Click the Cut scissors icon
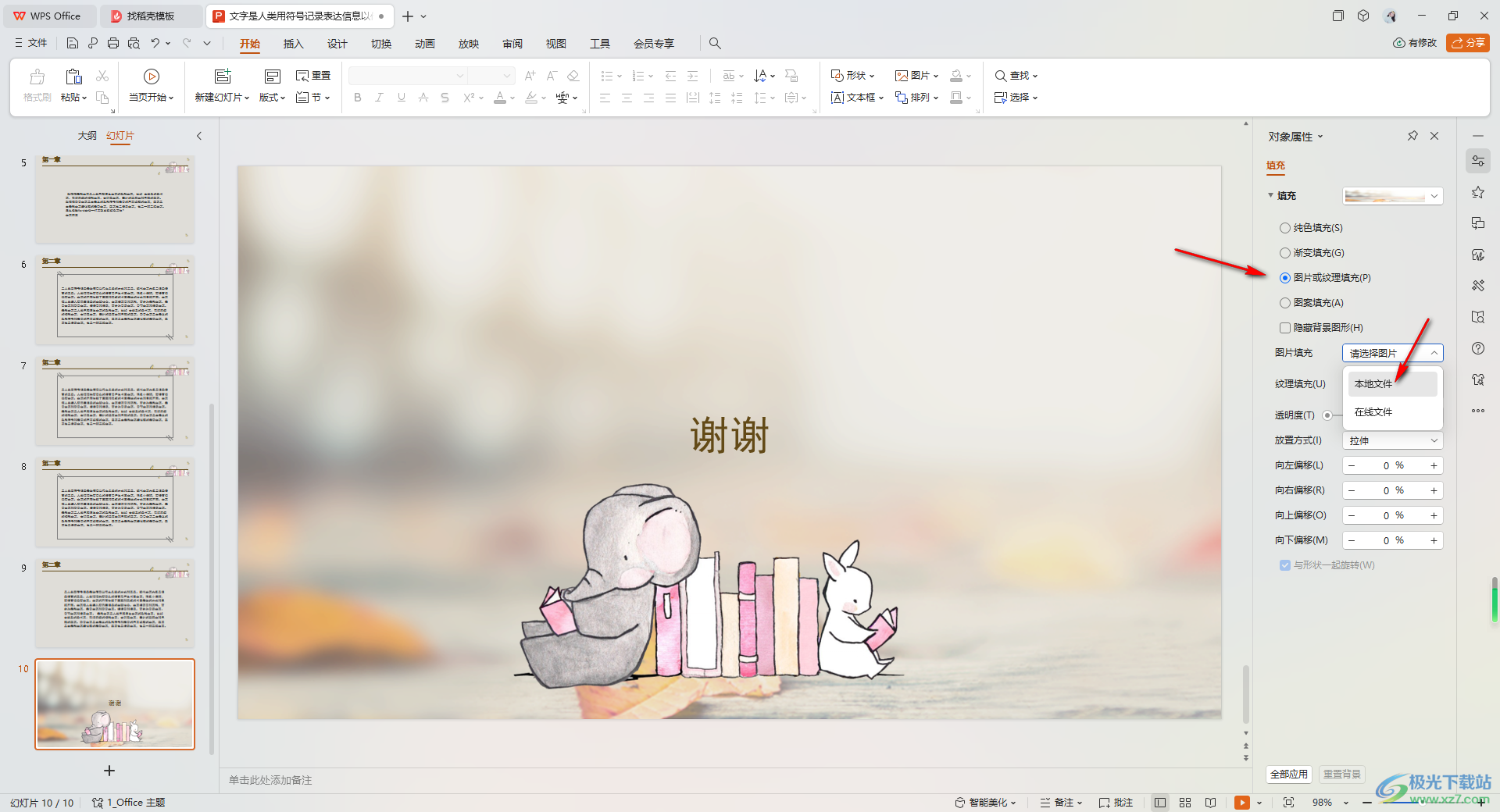 102,76
